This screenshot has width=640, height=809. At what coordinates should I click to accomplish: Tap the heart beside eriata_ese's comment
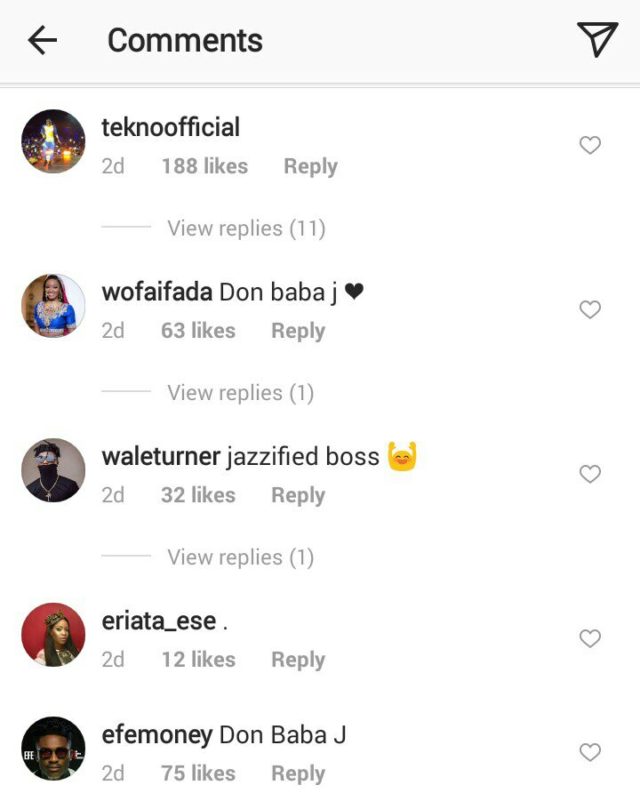[x=590, y=638]
